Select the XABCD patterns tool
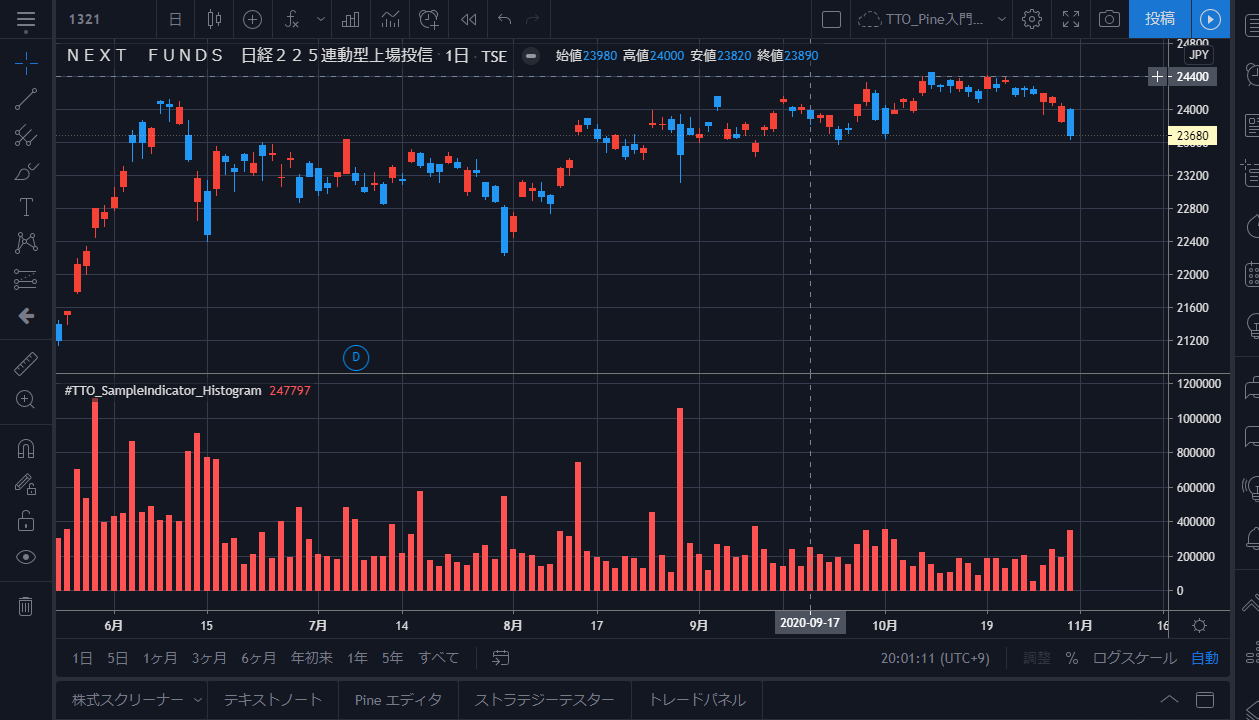 26,243
